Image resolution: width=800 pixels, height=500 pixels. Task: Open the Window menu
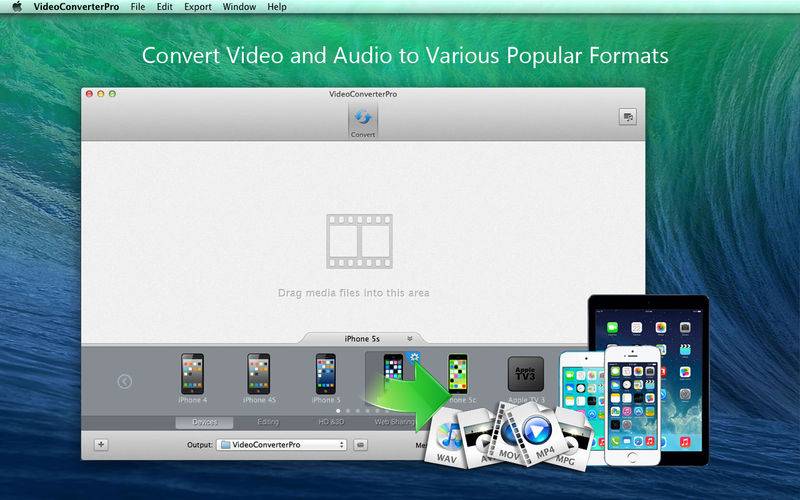click(x=239, y=7)
